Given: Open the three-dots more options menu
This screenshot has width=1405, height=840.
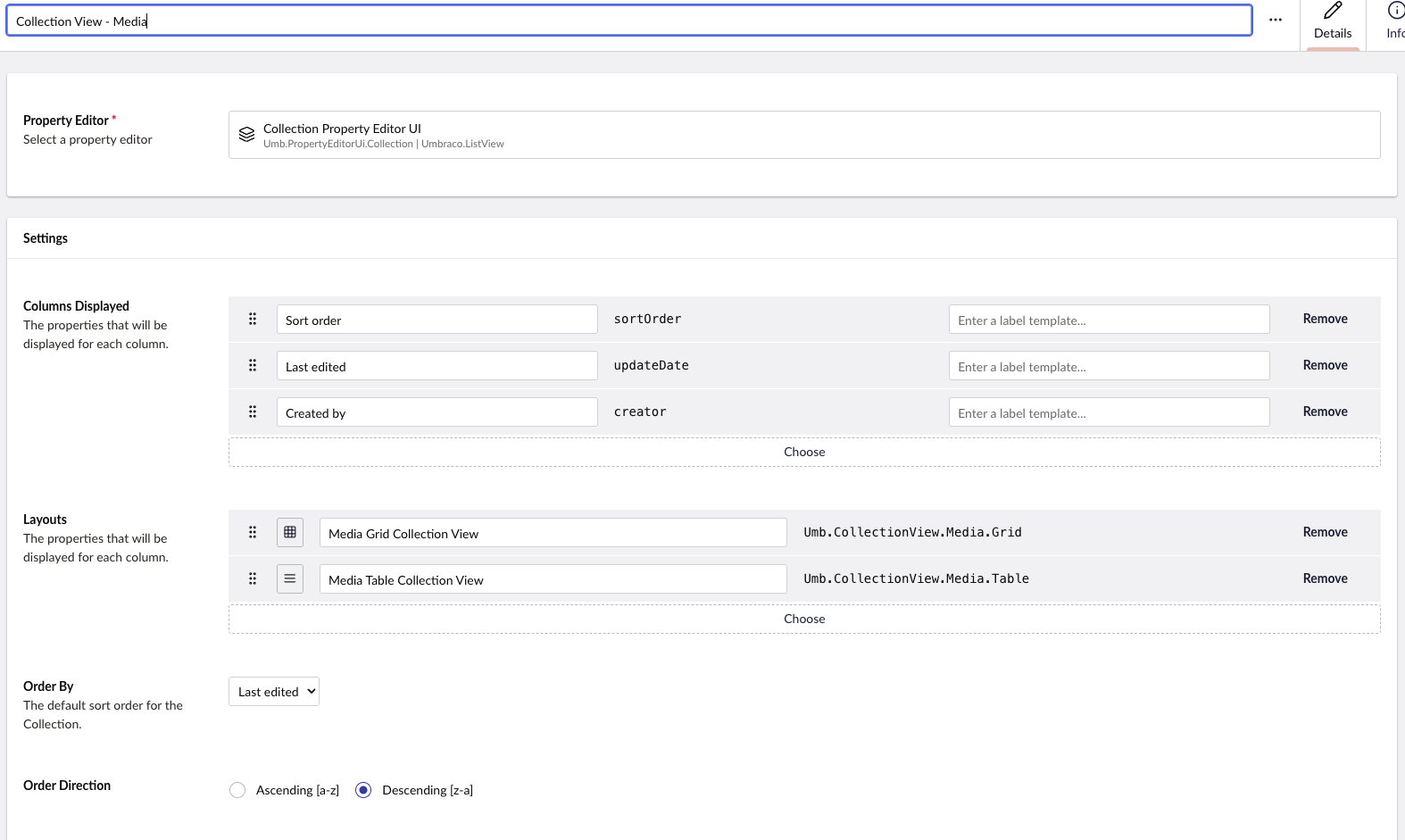Looking at the screenshot, I should (x=1276, y=20).
